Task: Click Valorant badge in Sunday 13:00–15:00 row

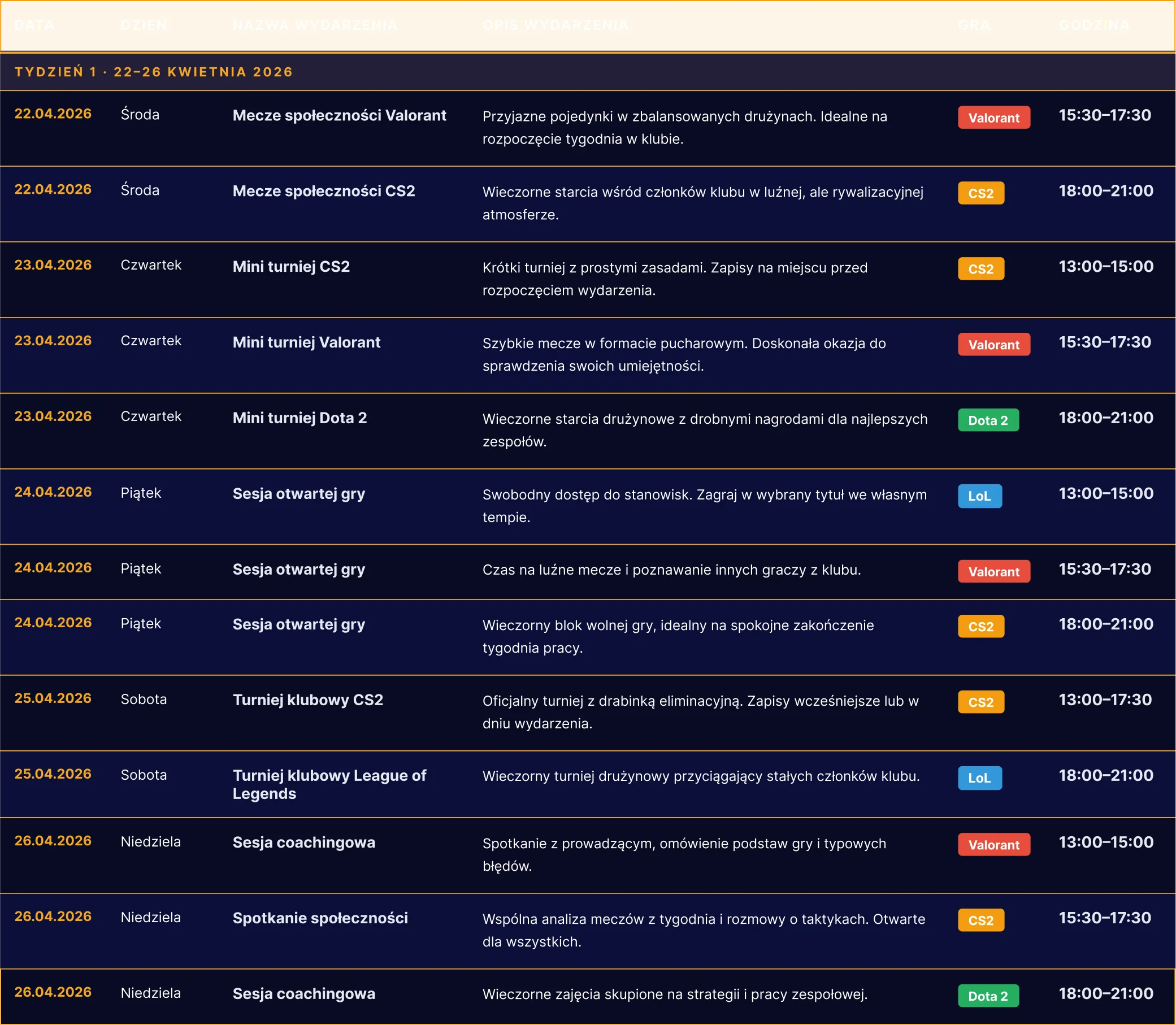Action: click(x=994, y=844)
